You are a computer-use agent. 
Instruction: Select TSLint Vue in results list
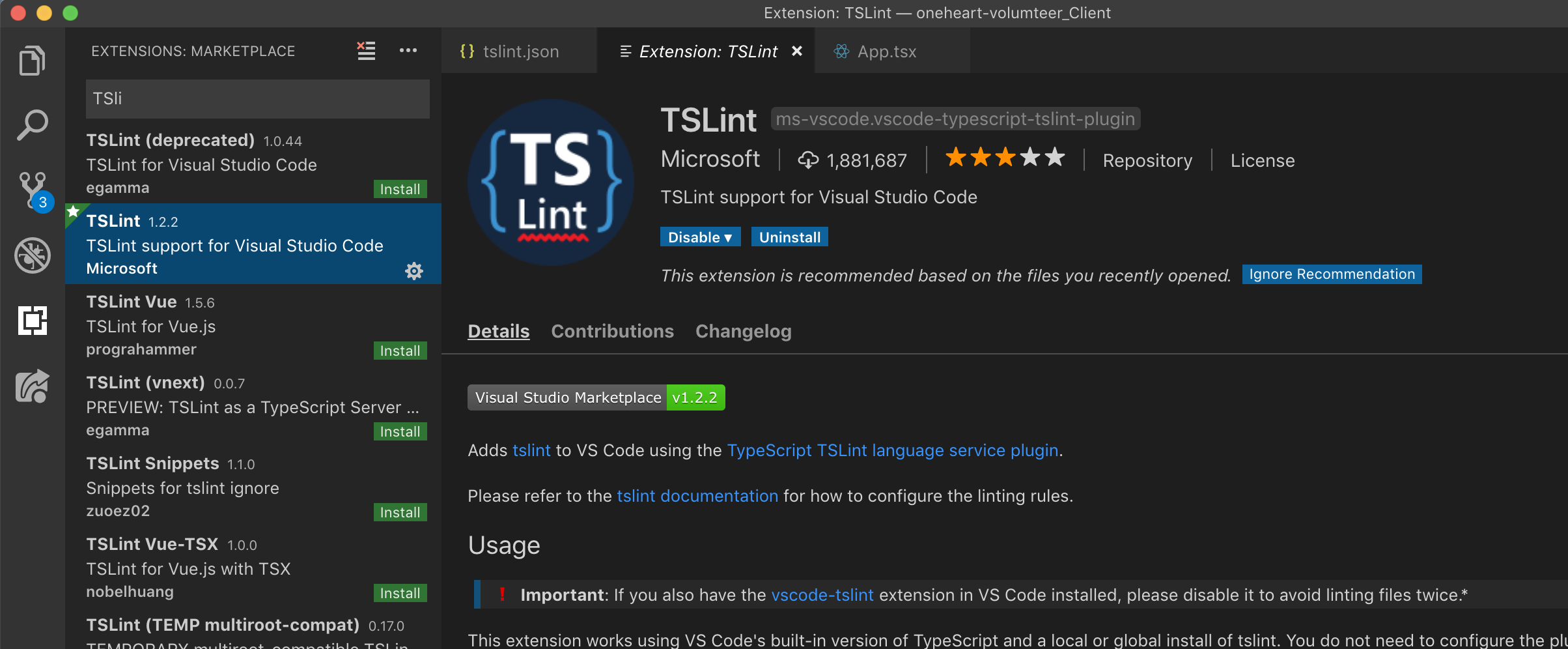(253, 324)
